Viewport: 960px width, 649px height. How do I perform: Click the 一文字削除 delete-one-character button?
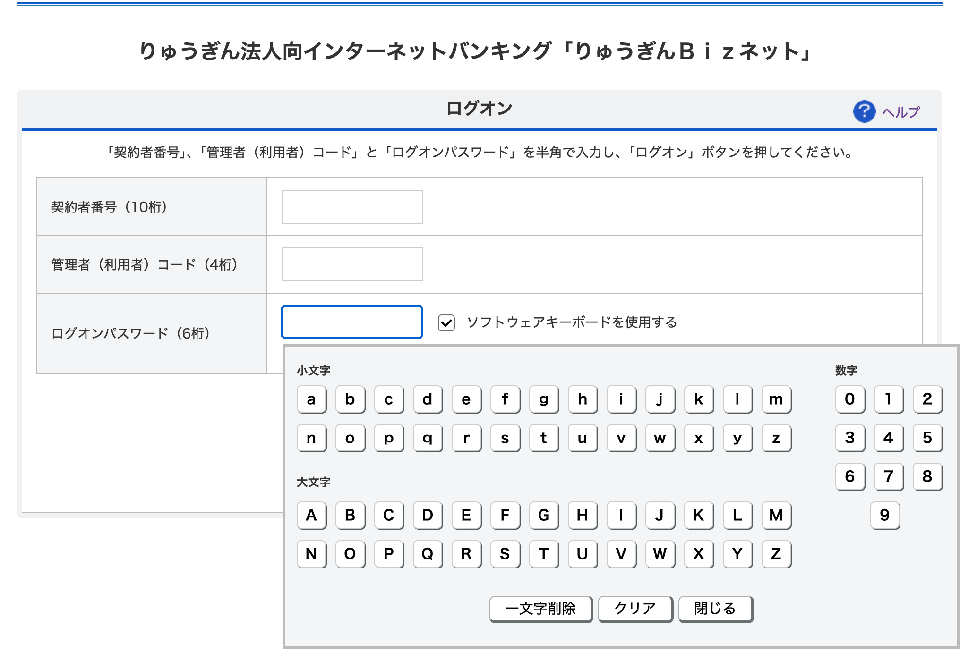pos(540,608)
